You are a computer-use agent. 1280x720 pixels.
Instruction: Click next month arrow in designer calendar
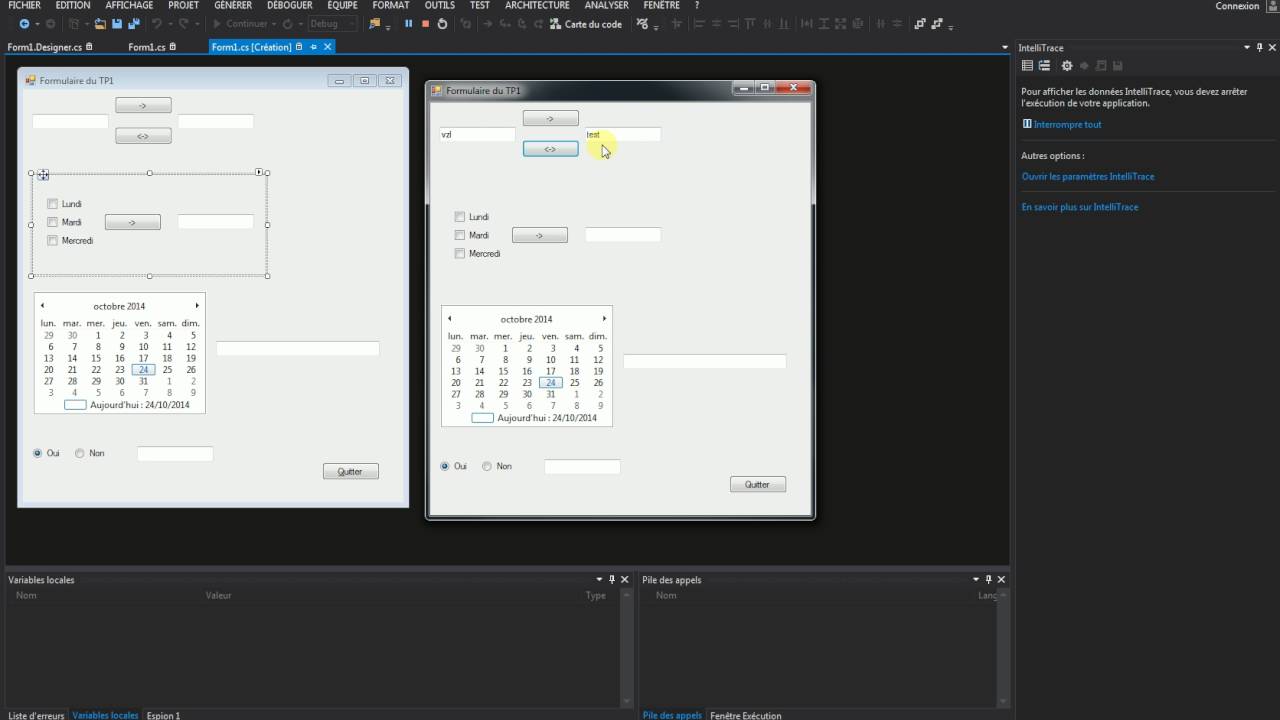coord(197,306)
